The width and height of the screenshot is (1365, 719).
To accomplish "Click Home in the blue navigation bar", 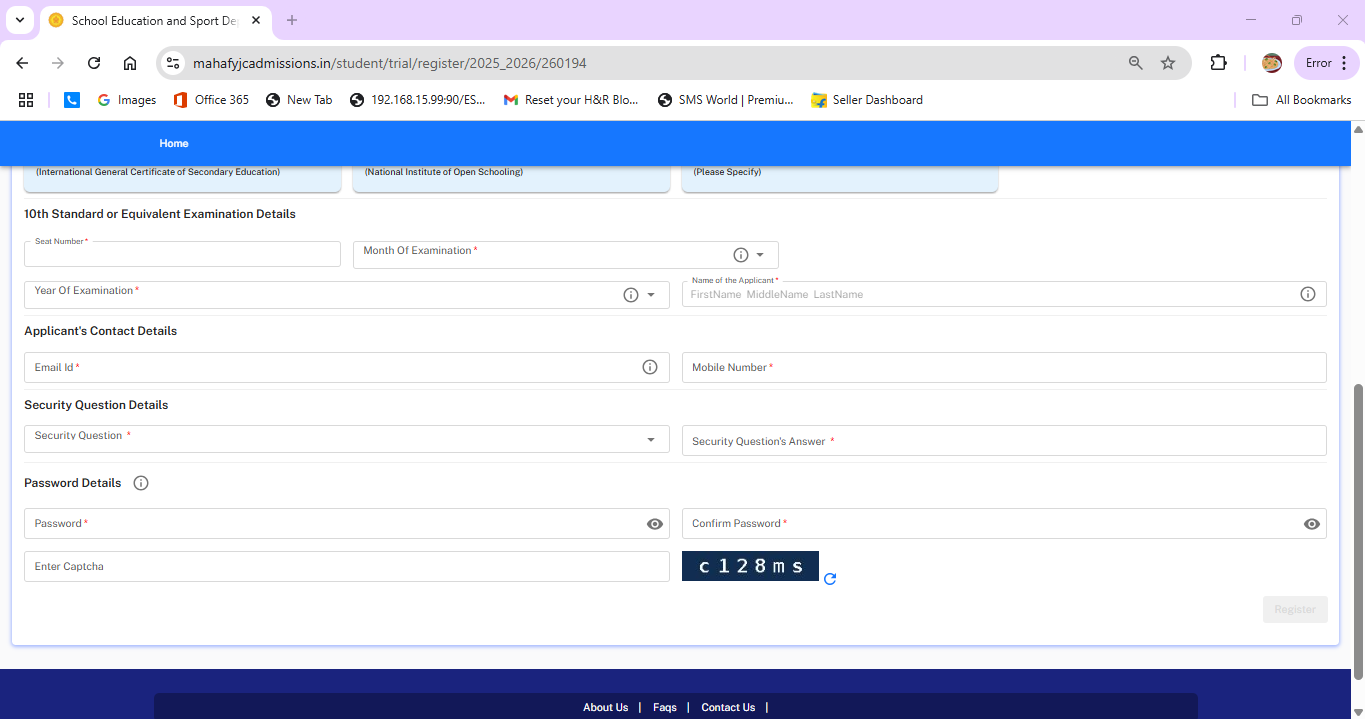I will click(174, 143).
